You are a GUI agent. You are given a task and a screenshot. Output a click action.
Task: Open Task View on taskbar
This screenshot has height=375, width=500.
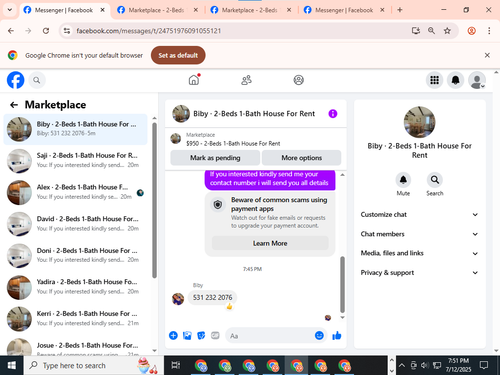(176, 365)
